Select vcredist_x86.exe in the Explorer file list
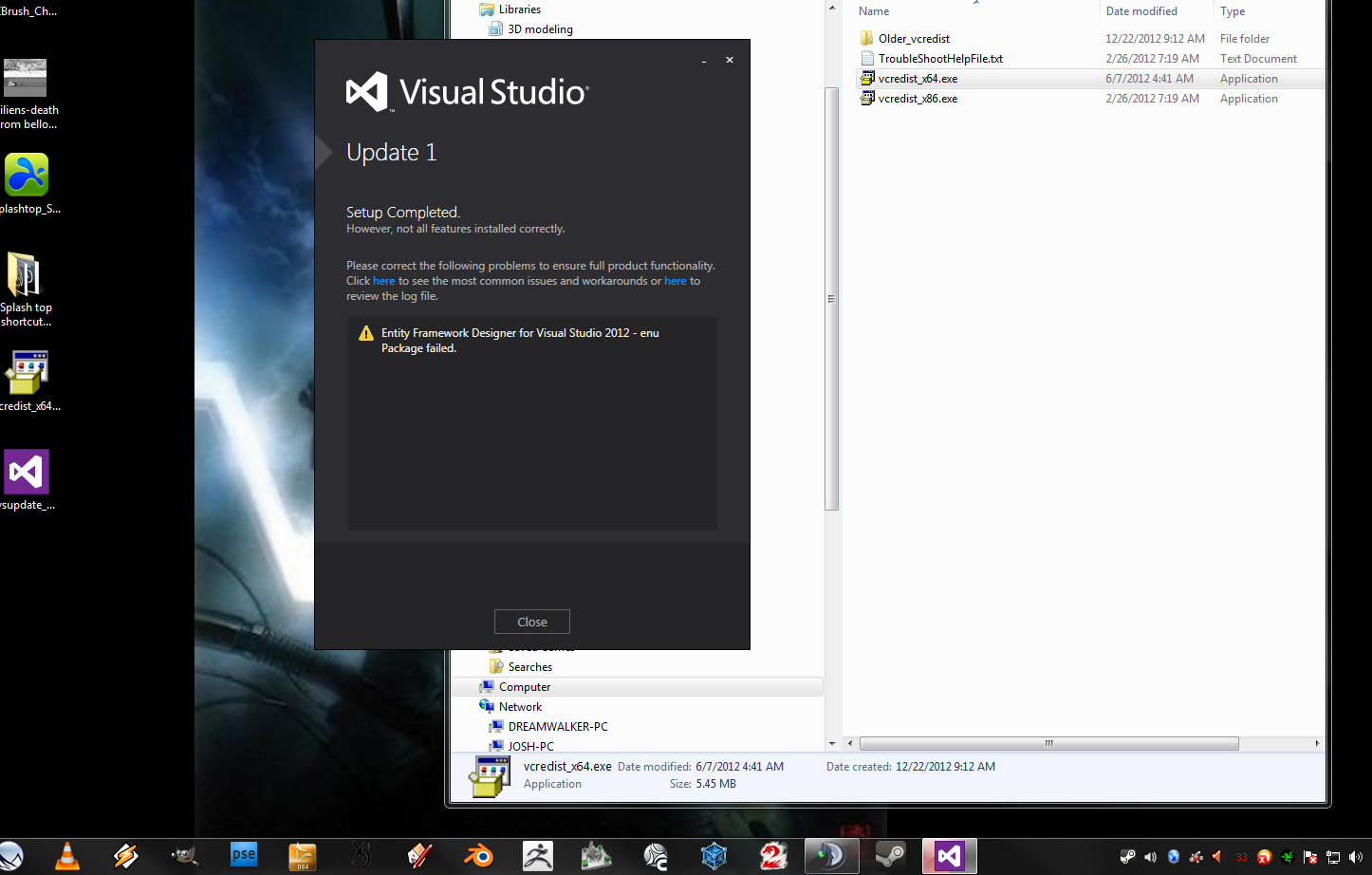Viewport: 1372px width, 875px height. 918,99
